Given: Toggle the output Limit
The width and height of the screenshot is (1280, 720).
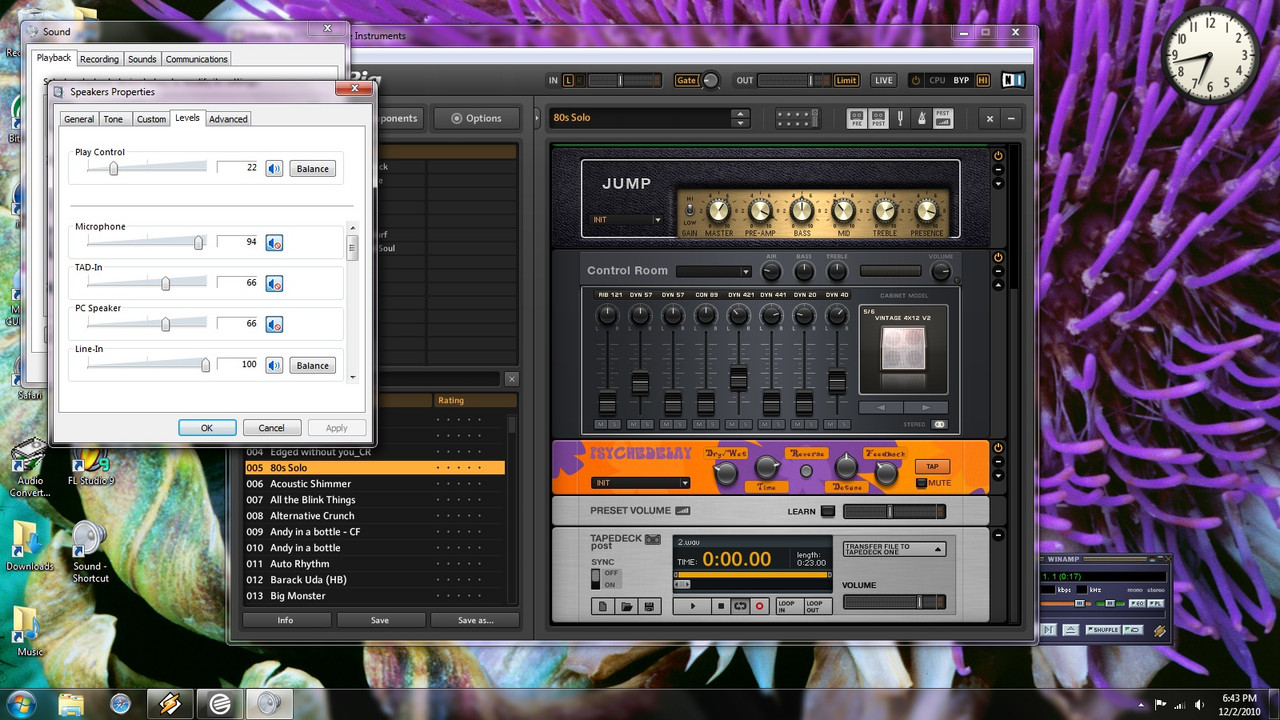Looking at the screenshot, I should 846,80.
